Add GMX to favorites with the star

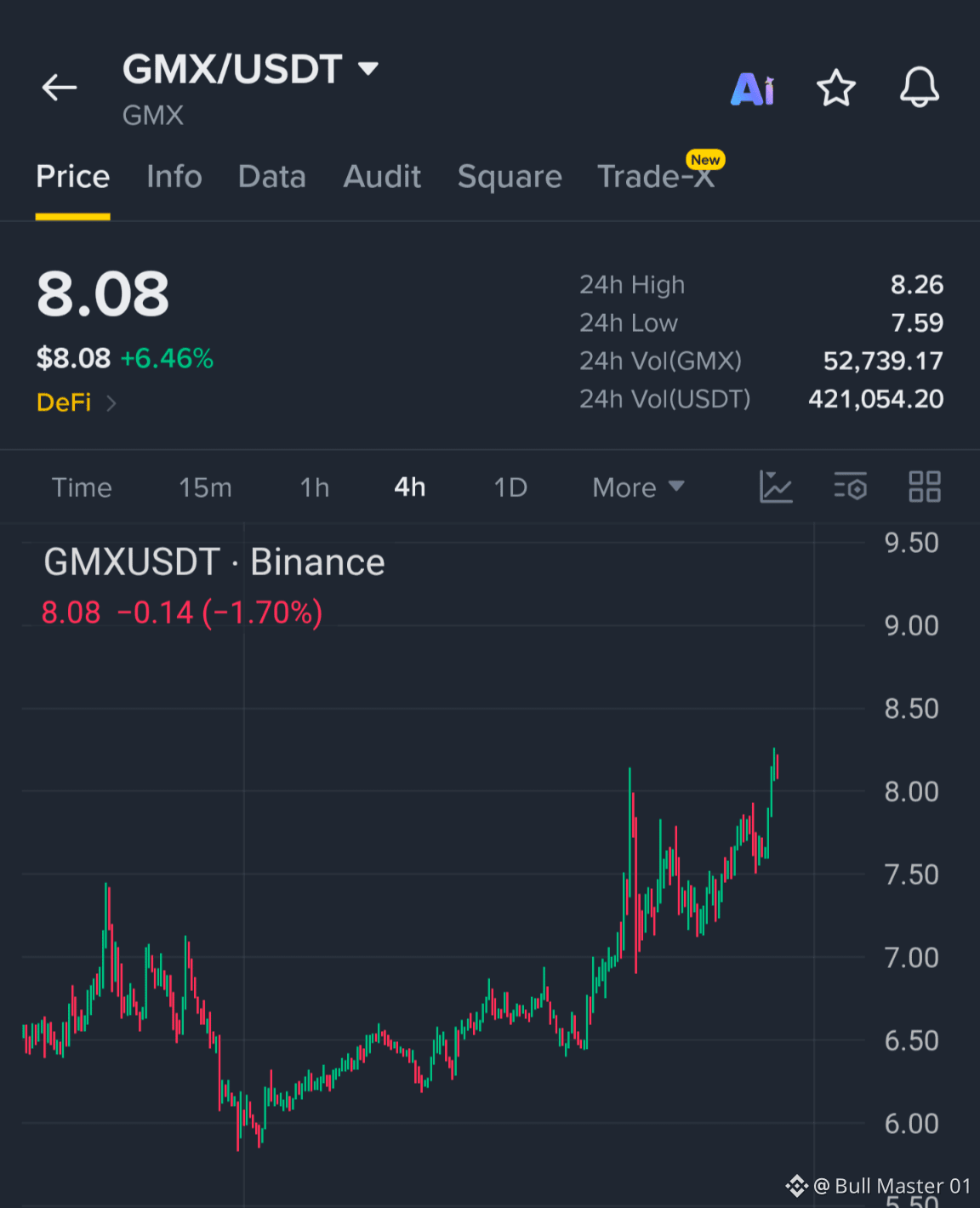pos(836,87)
